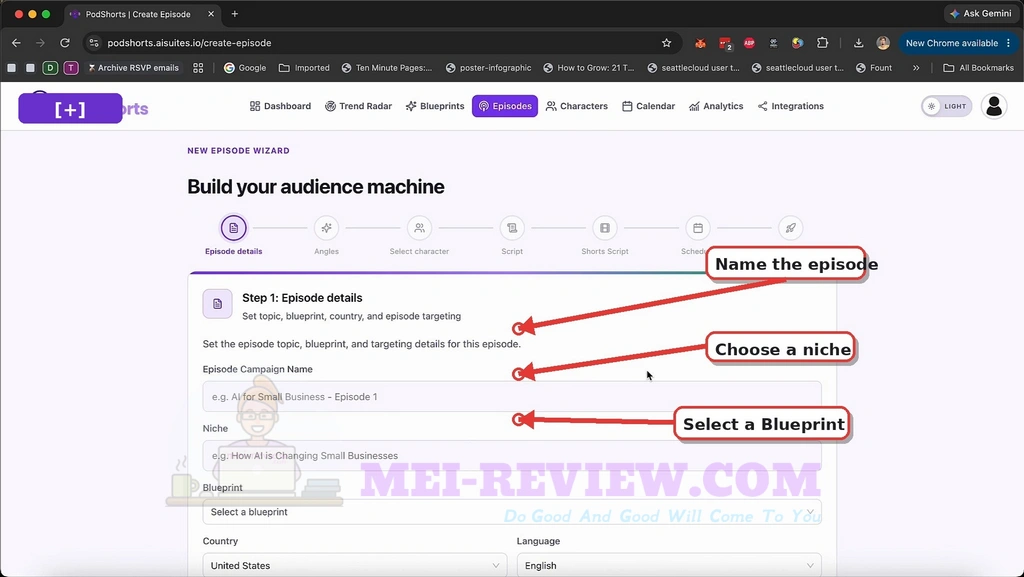Open poster-infographic bookmark

(488, 68)
